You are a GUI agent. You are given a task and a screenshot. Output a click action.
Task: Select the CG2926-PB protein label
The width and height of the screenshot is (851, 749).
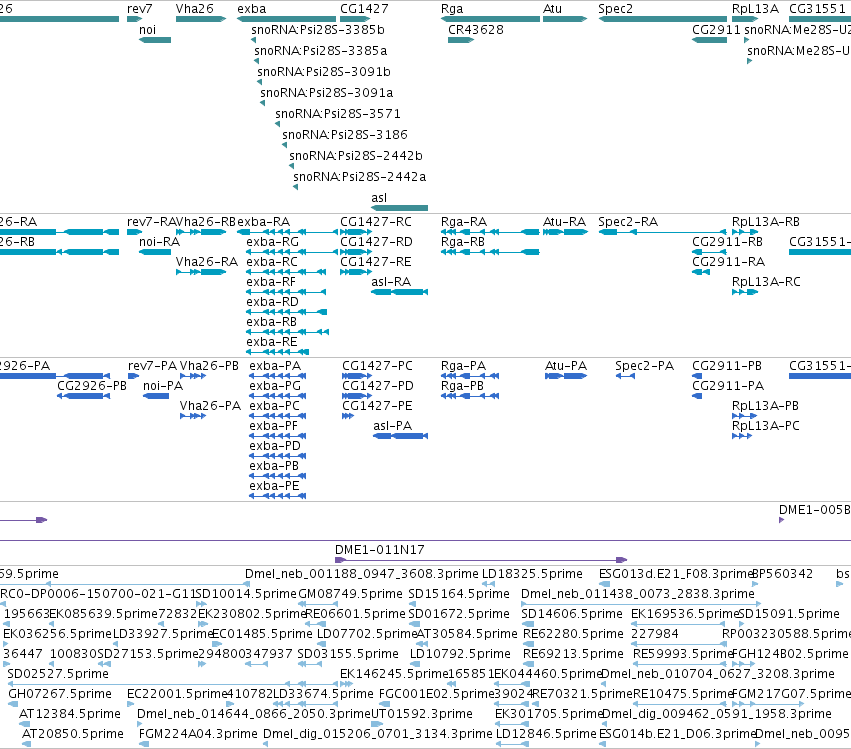coord(92,386)
